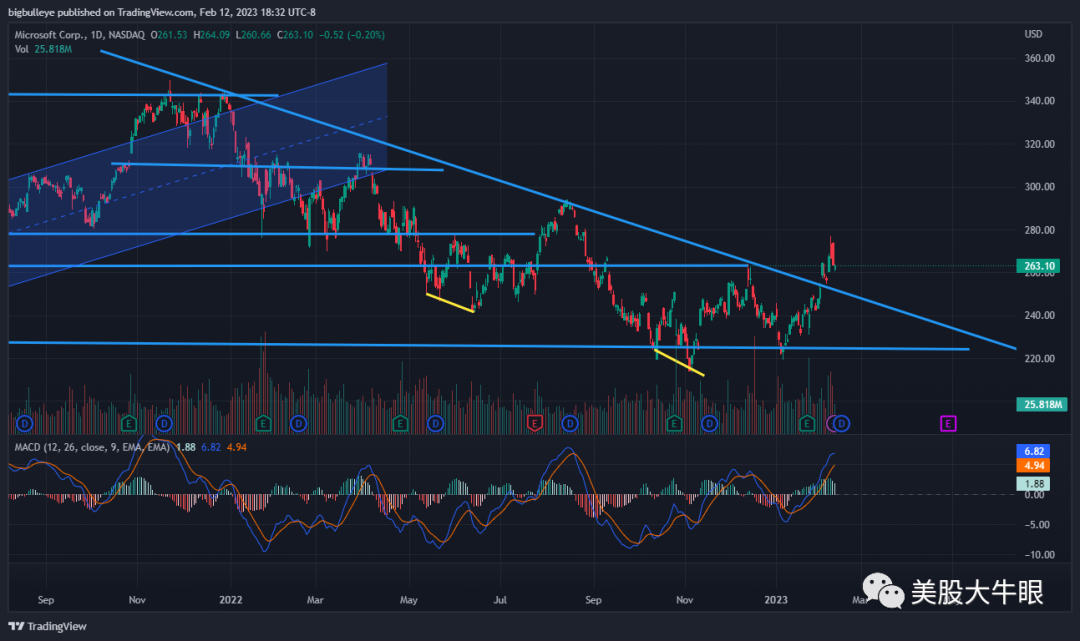The image size is (1080, 641).
Task: Click the purple upcoming earnings E marker
Action: click(x=948, y=423)
